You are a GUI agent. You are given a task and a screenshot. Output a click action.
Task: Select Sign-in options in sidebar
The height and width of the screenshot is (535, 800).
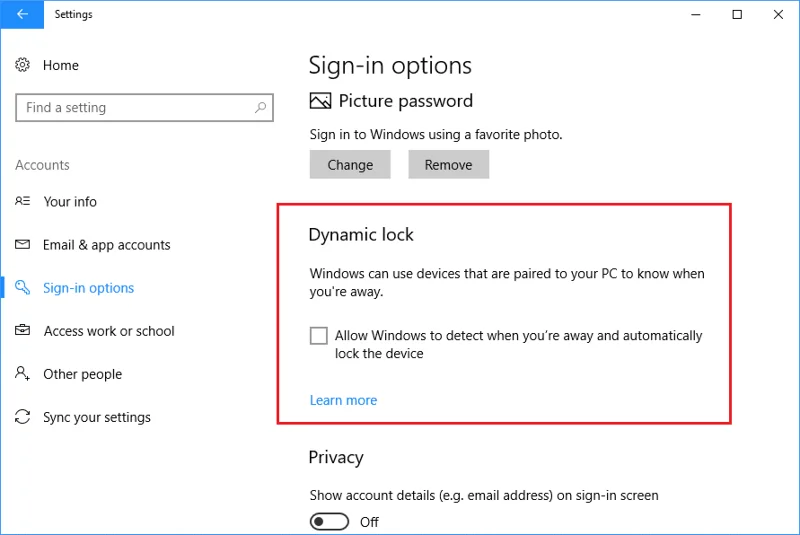[x=88, y=288]
